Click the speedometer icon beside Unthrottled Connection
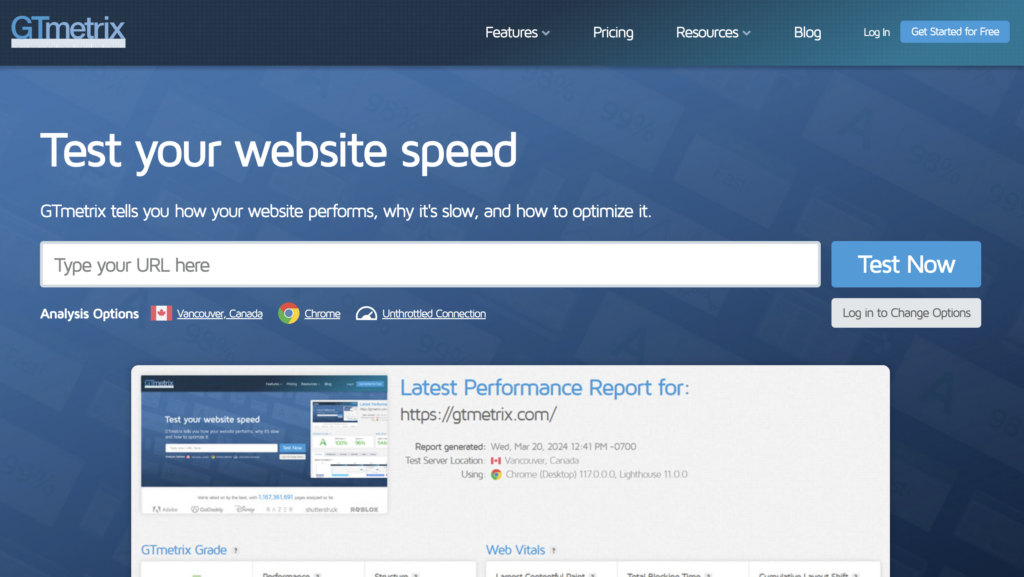The height and width of the screenshot is (577, 1024). [366, 312]
